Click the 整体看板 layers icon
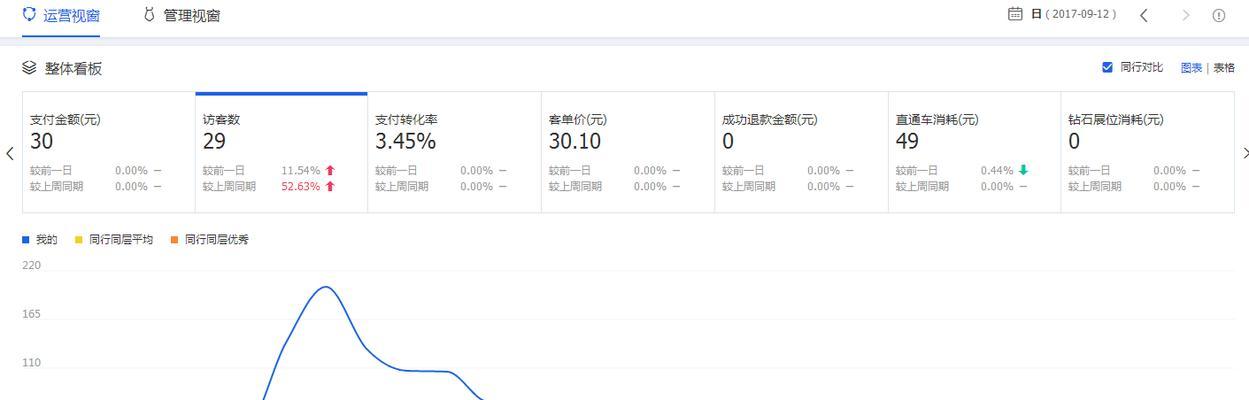Image resolution: width=1249 pixels, height=400 pixels. click(x=29, y=68)
